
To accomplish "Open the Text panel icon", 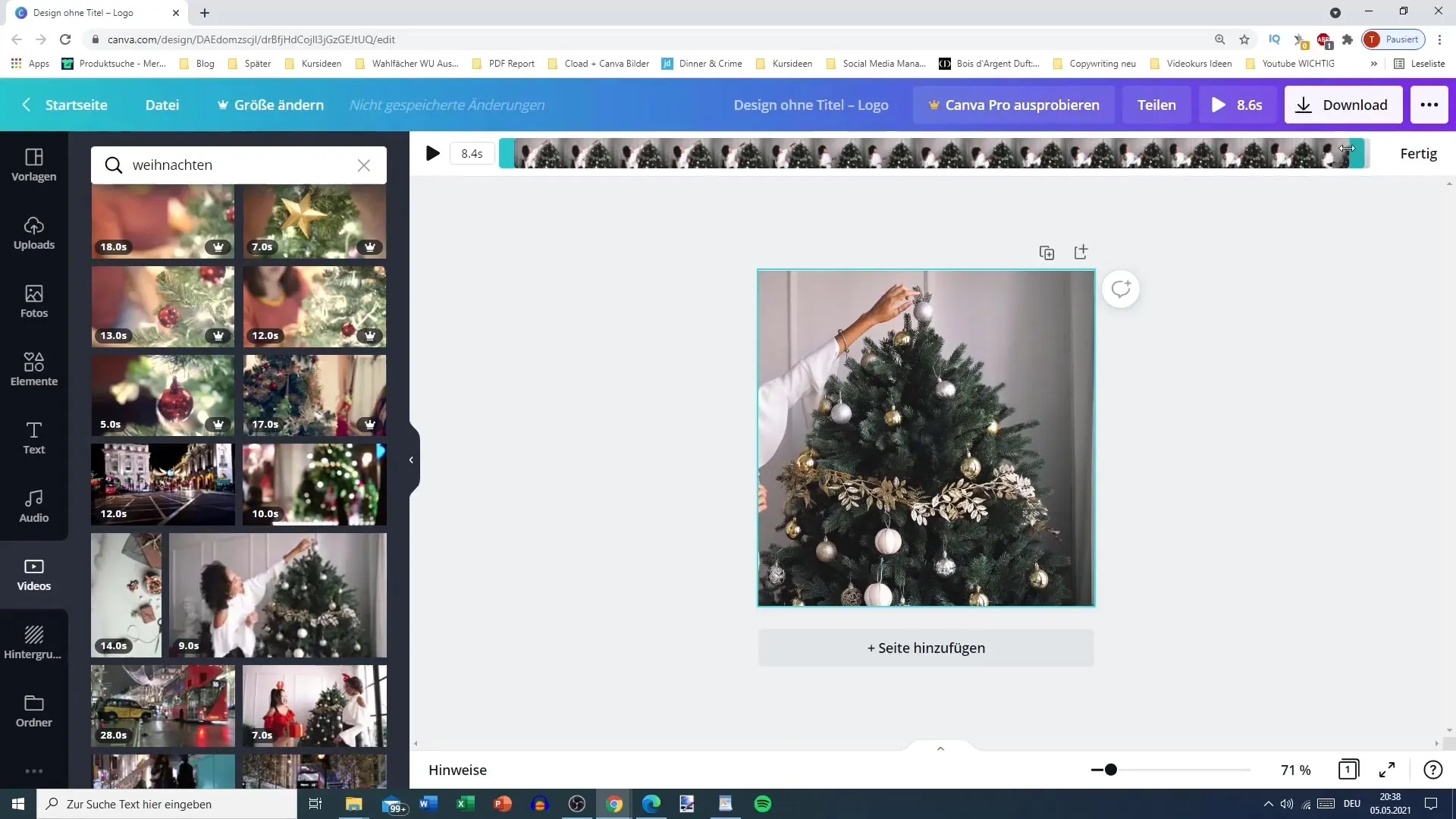I will click(34, 437).
